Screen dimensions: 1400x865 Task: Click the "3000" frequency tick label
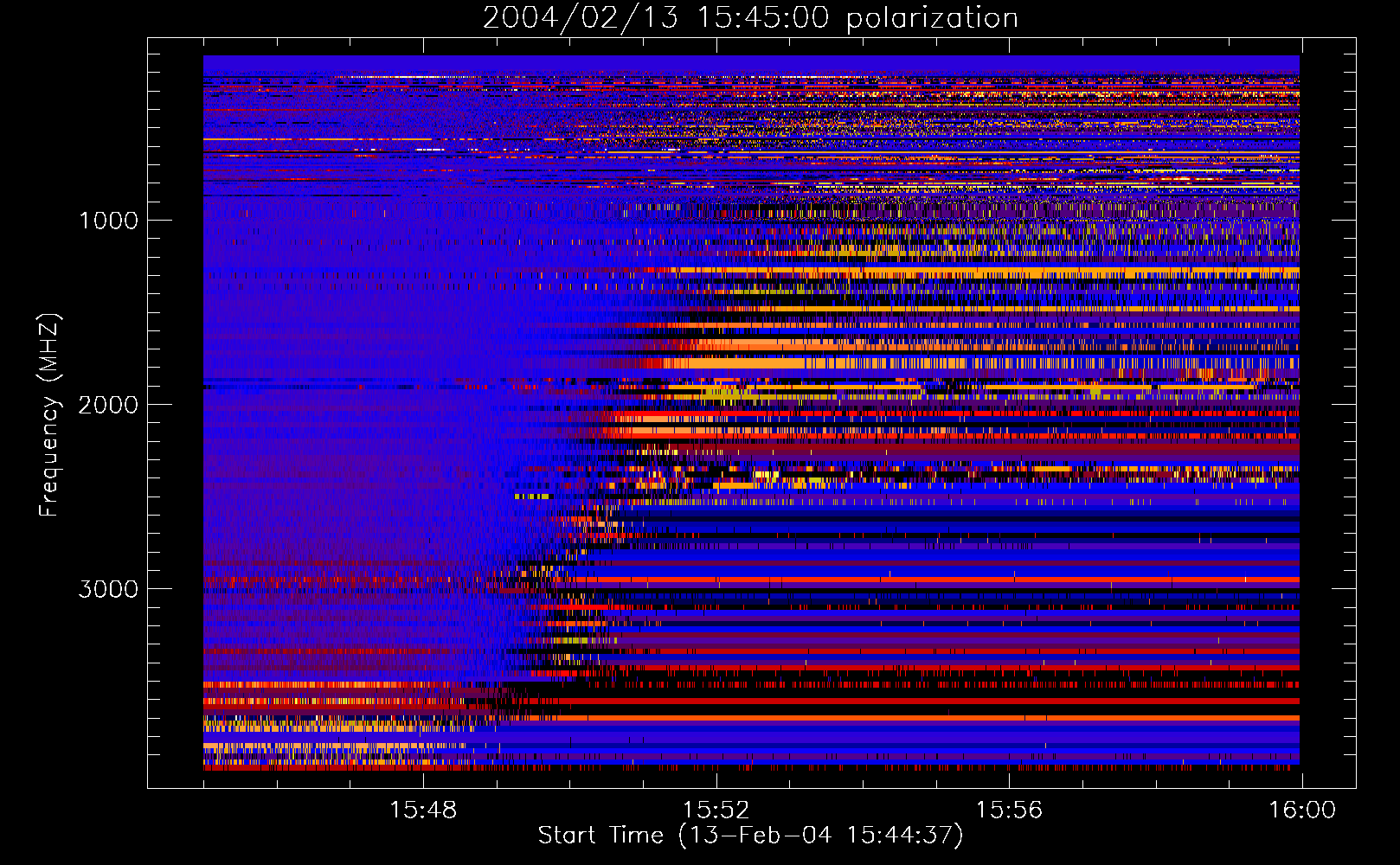(108, 589)
